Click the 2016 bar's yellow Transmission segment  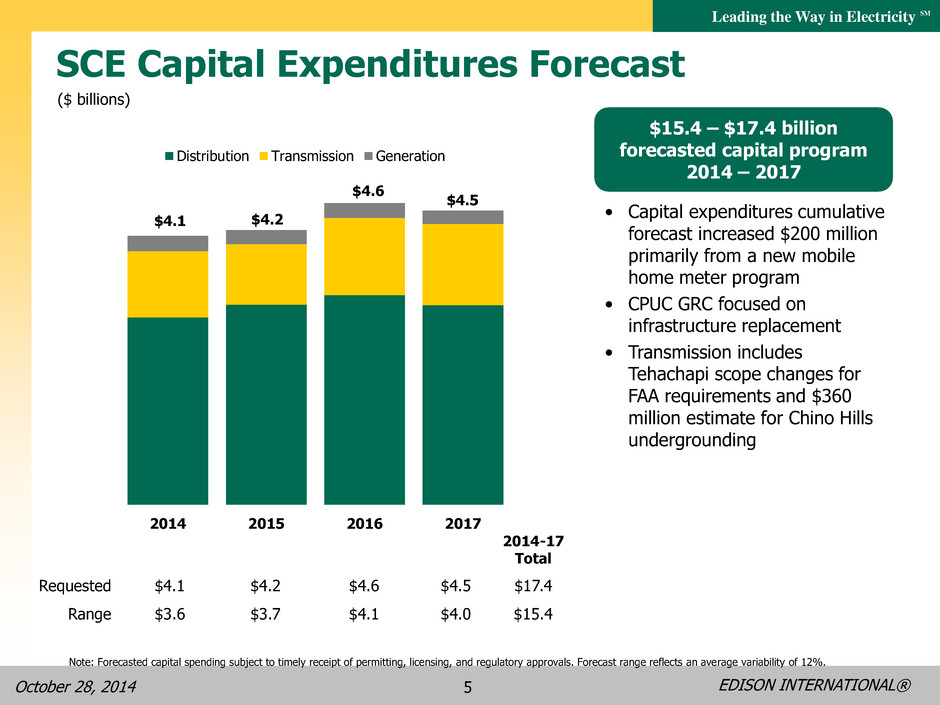[364, 257]
